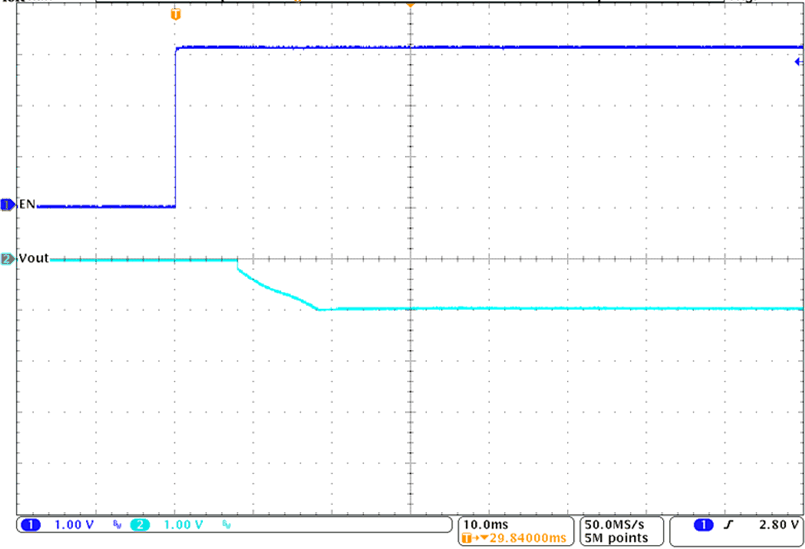805x549 pixels.
Task: Click the channel 1 badge in bottom bar
Action: coord(30,524)
